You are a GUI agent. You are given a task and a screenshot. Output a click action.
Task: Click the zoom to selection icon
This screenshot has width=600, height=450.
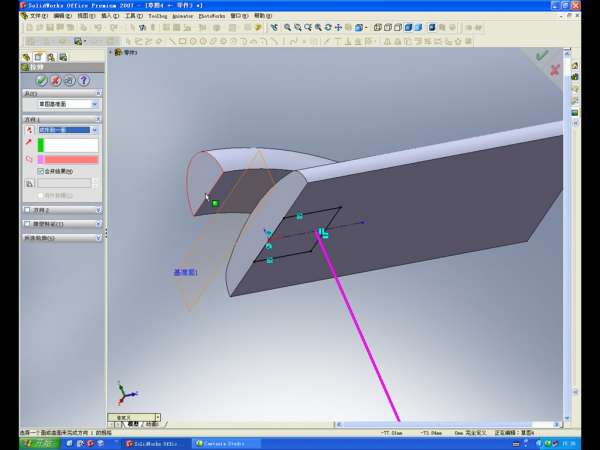click(318, 28)
